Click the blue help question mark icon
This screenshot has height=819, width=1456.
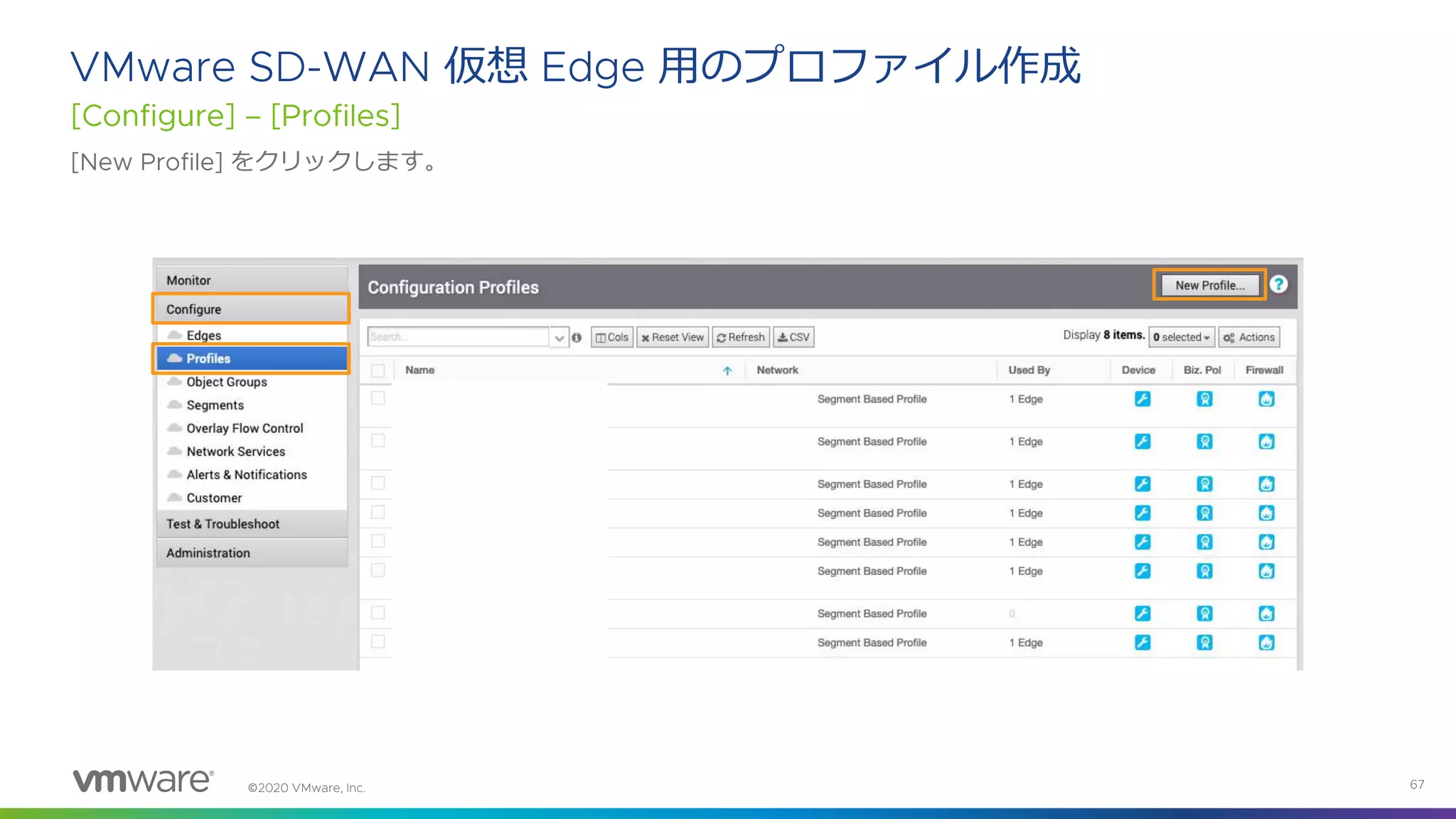point(1278,284)
